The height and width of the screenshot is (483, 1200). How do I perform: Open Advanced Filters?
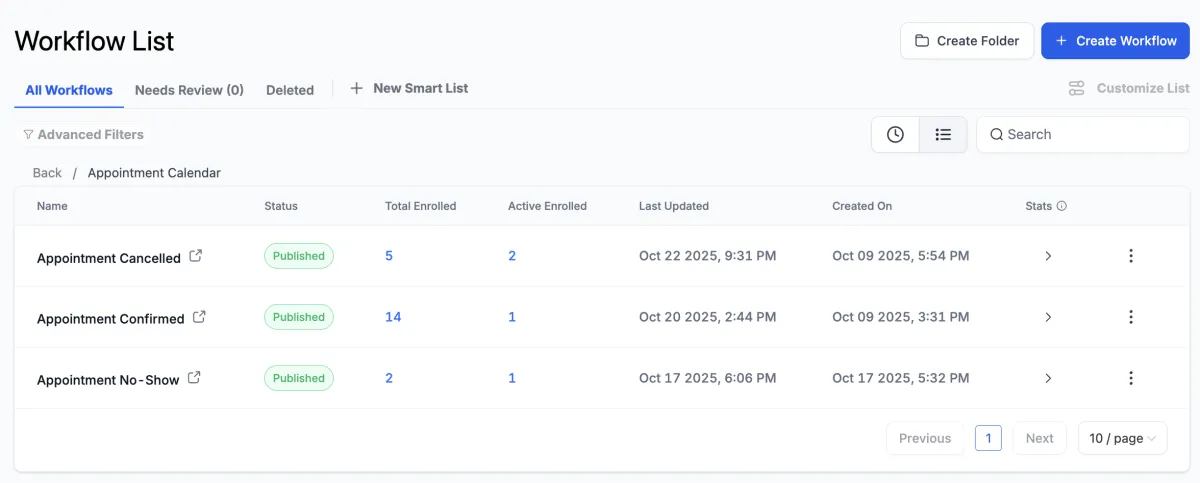84,134
